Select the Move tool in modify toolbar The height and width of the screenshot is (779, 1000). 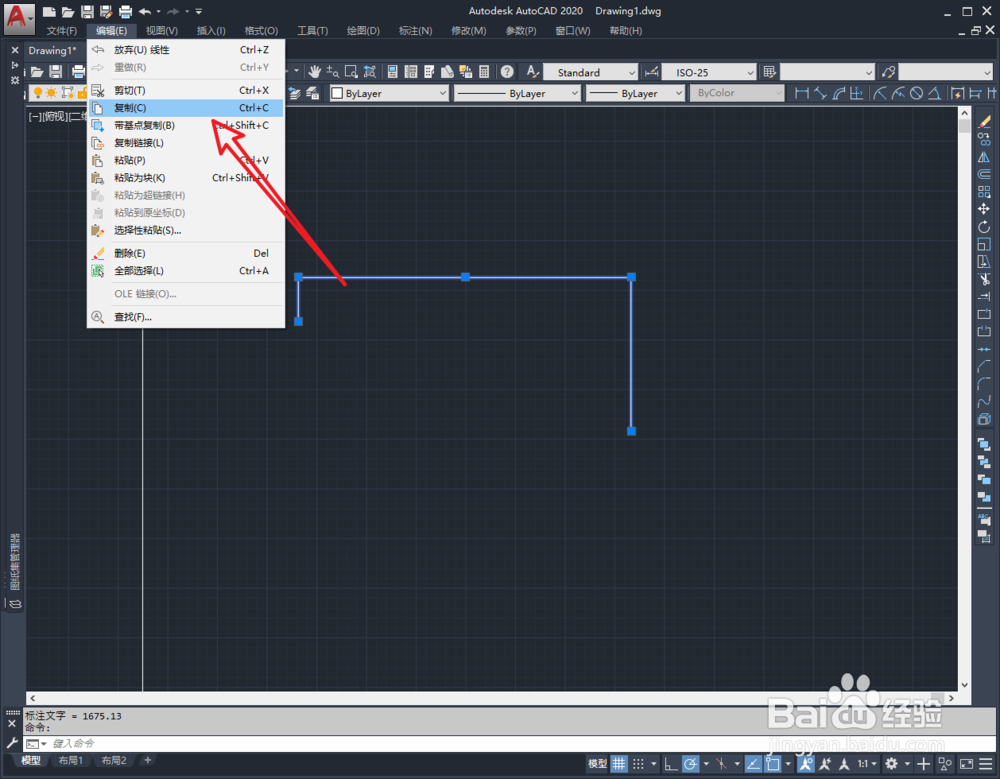[x=984, y=209]
